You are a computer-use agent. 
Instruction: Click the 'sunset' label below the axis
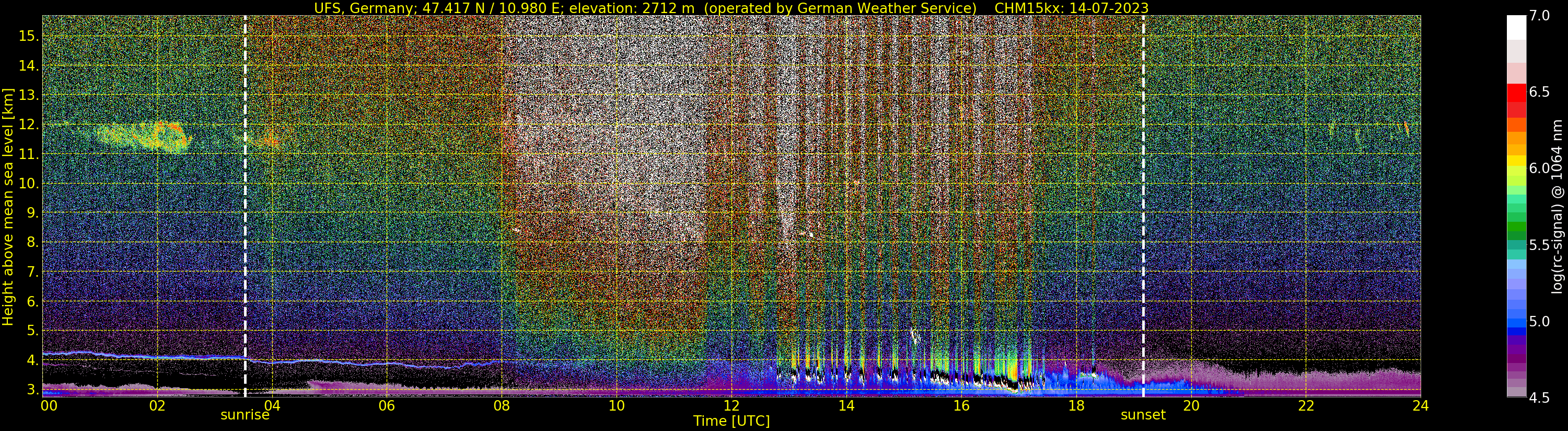(1143, 415)
